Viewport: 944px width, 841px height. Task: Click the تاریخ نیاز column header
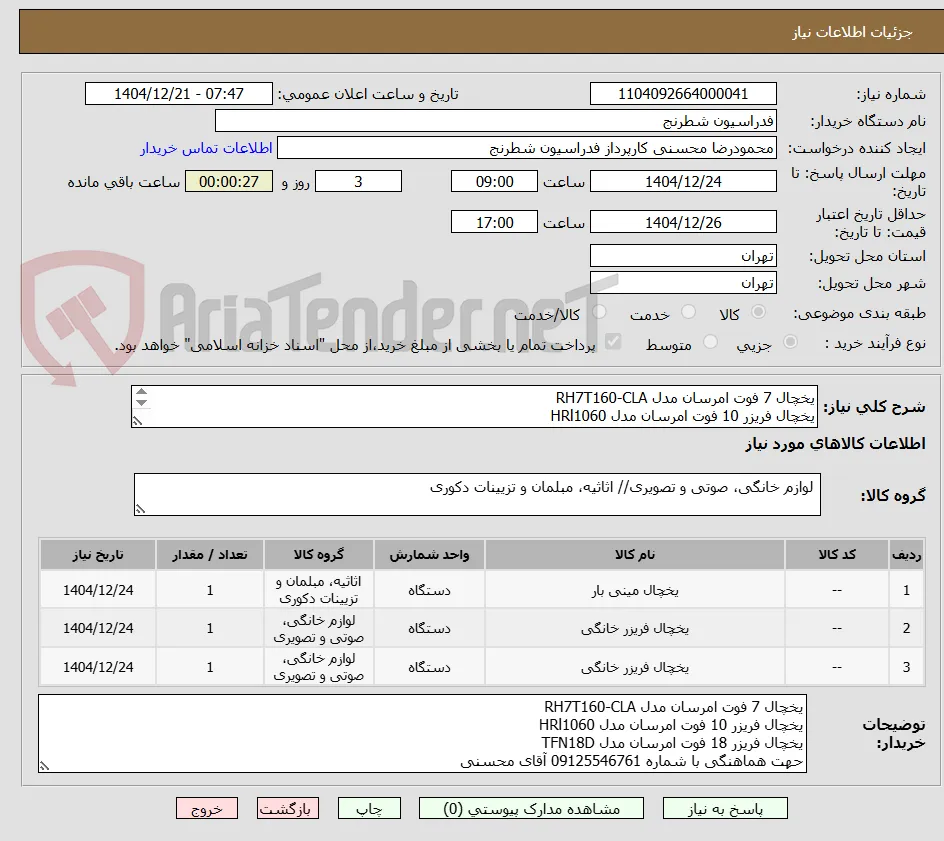coord(98,554)
